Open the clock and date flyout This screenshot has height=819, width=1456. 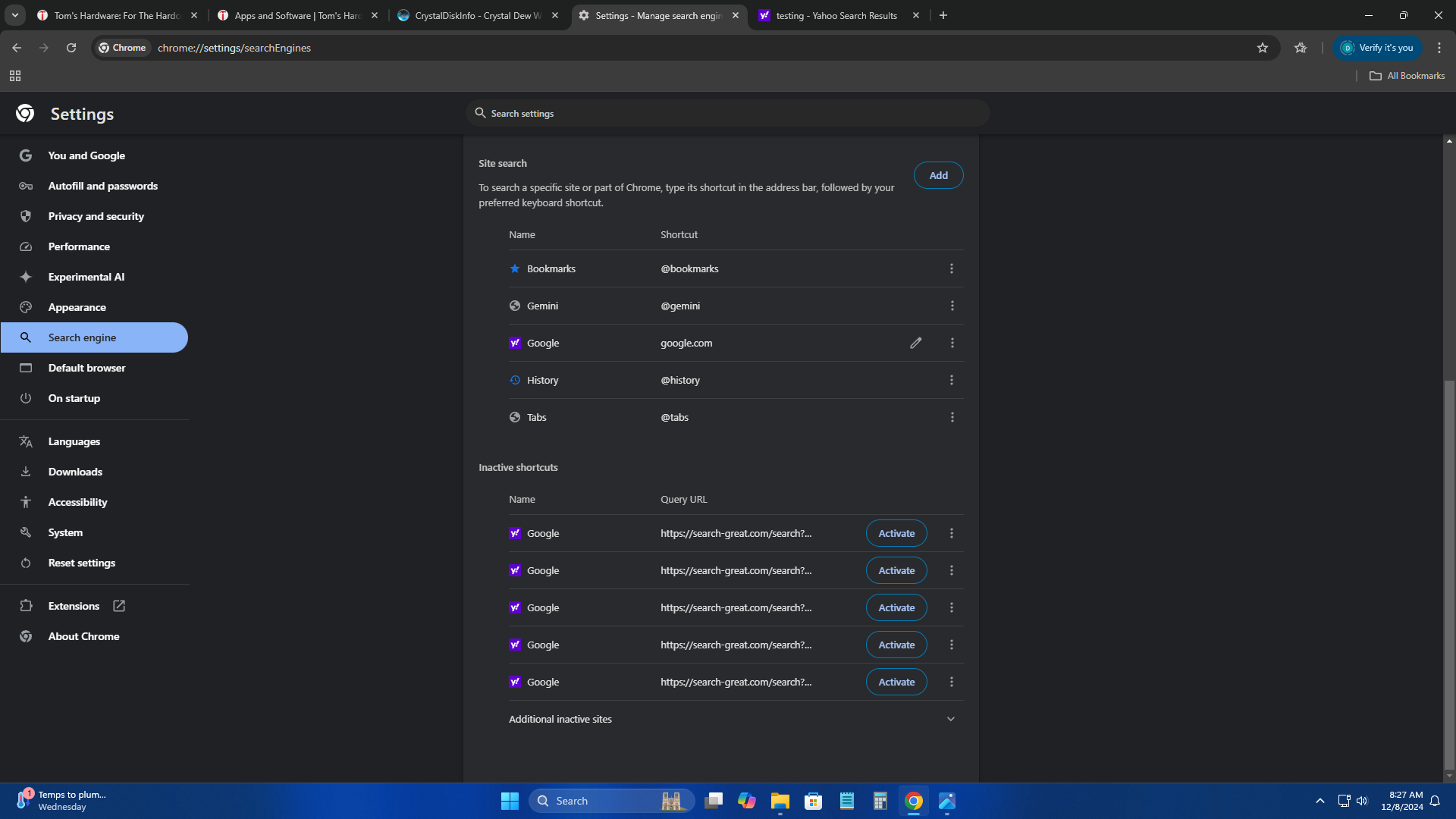pyautogui.click(x=1401, y=801)
